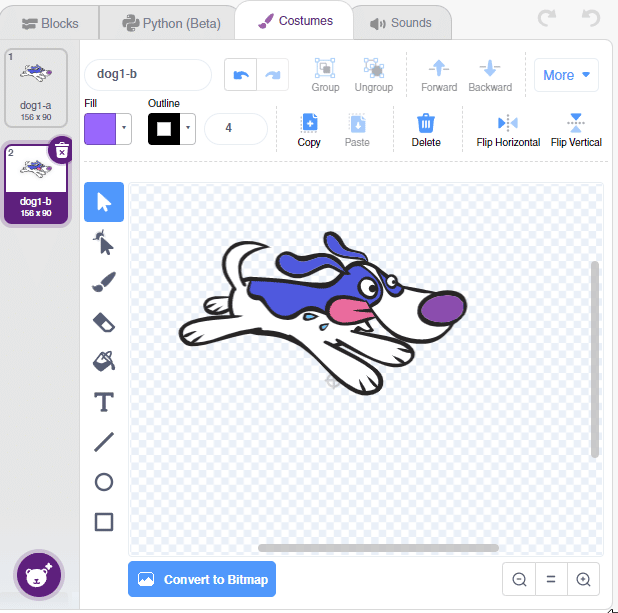Select the Fill bucket tool

coord(104,361)
